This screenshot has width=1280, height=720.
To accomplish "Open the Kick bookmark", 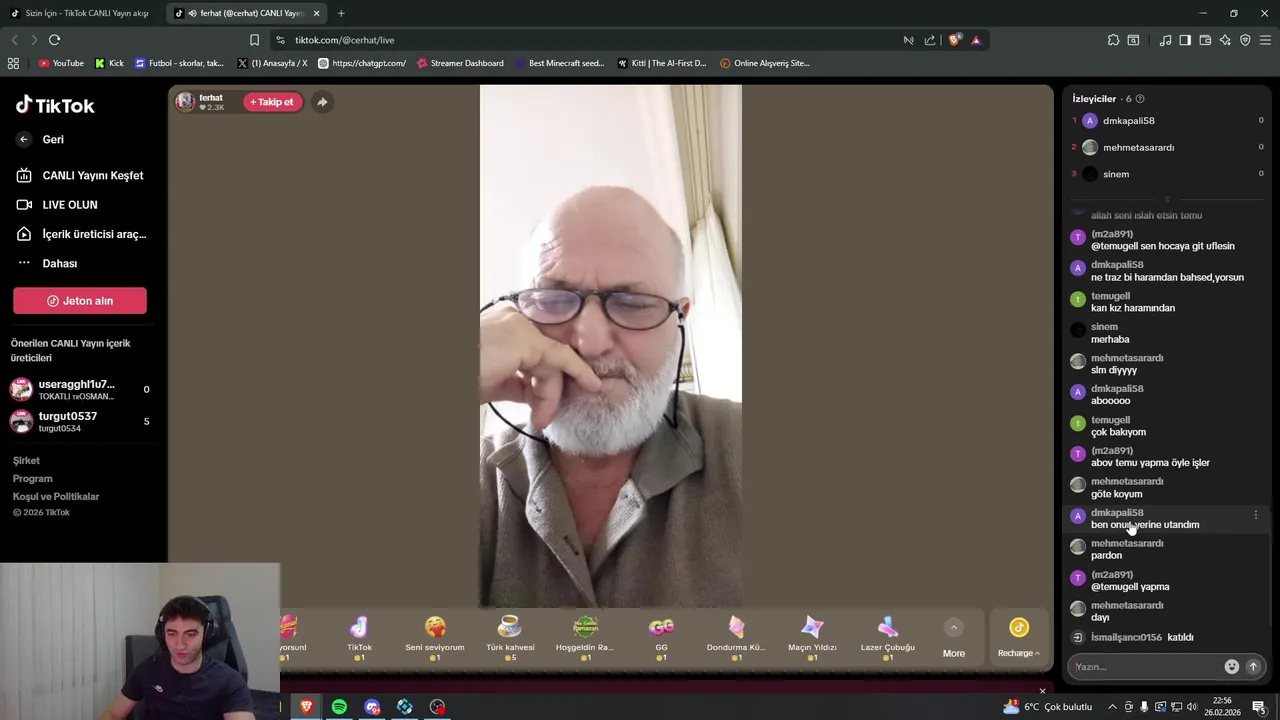I will point(109,63).
